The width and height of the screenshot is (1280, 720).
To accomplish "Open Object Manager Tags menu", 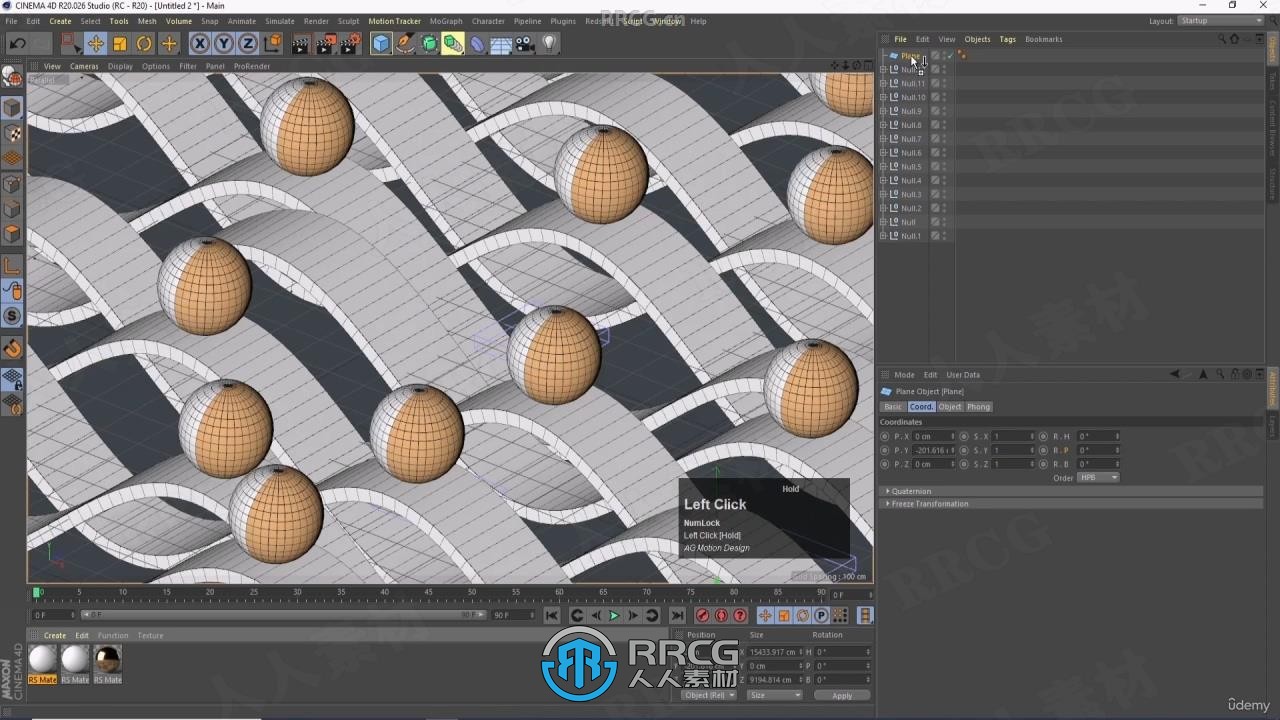I will (x=1007, y=39).
